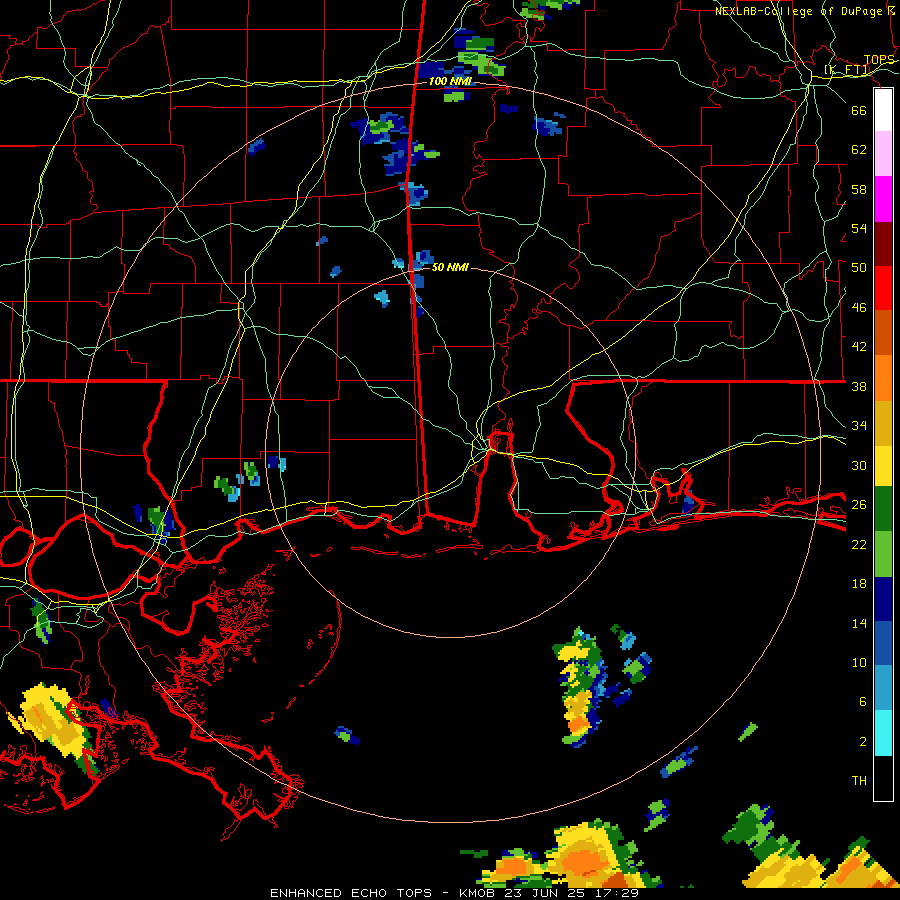
Task: Click the navy blue legend swatch
Action: 883,599
